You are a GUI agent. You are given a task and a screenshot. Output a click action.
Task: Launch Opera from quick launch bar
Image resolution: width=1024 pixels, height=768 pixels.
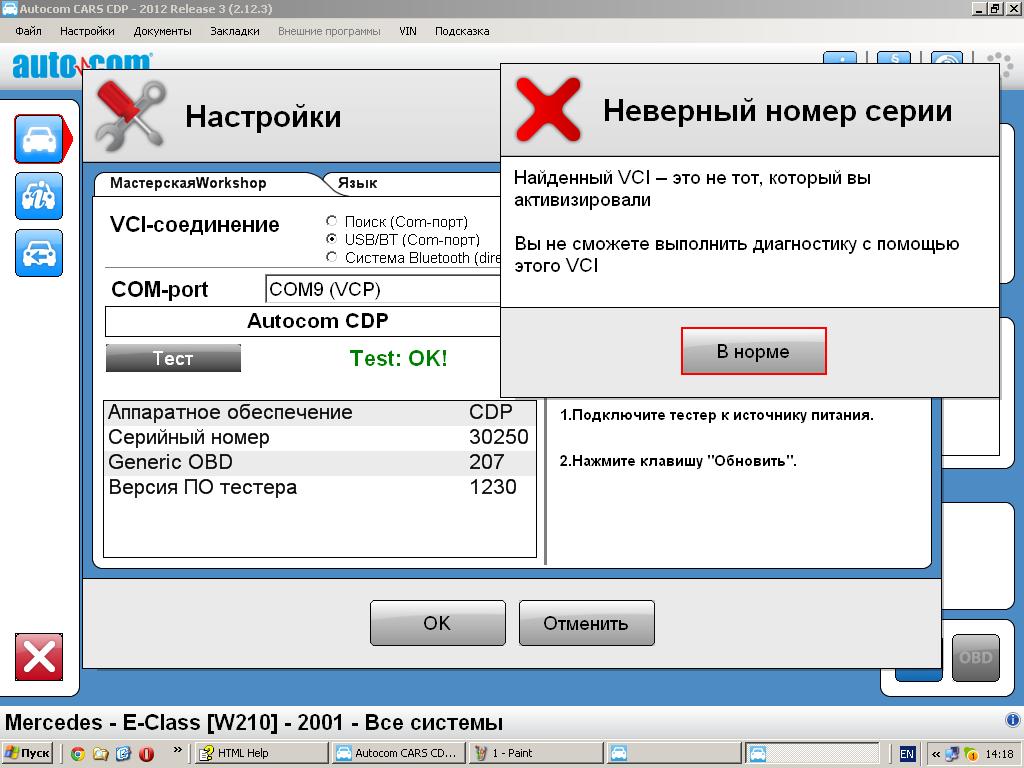[x=147, y=754]
